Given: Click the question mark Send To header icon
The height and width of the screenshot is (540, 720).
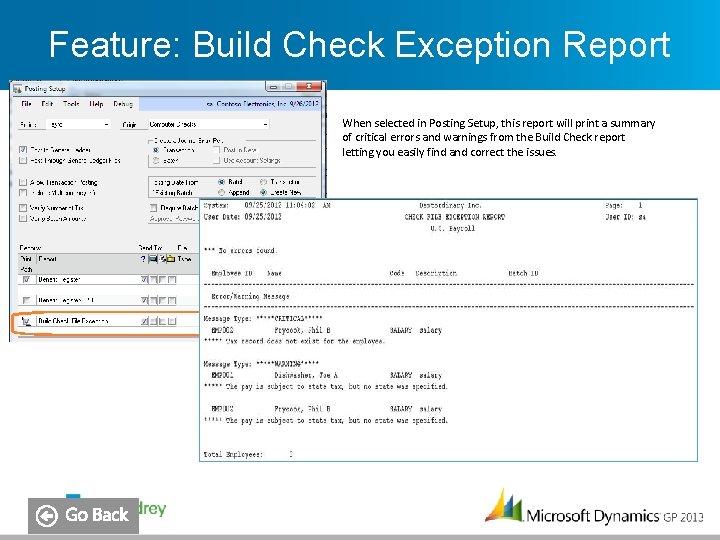Looking at the screenshot, I should coord(143,259).
